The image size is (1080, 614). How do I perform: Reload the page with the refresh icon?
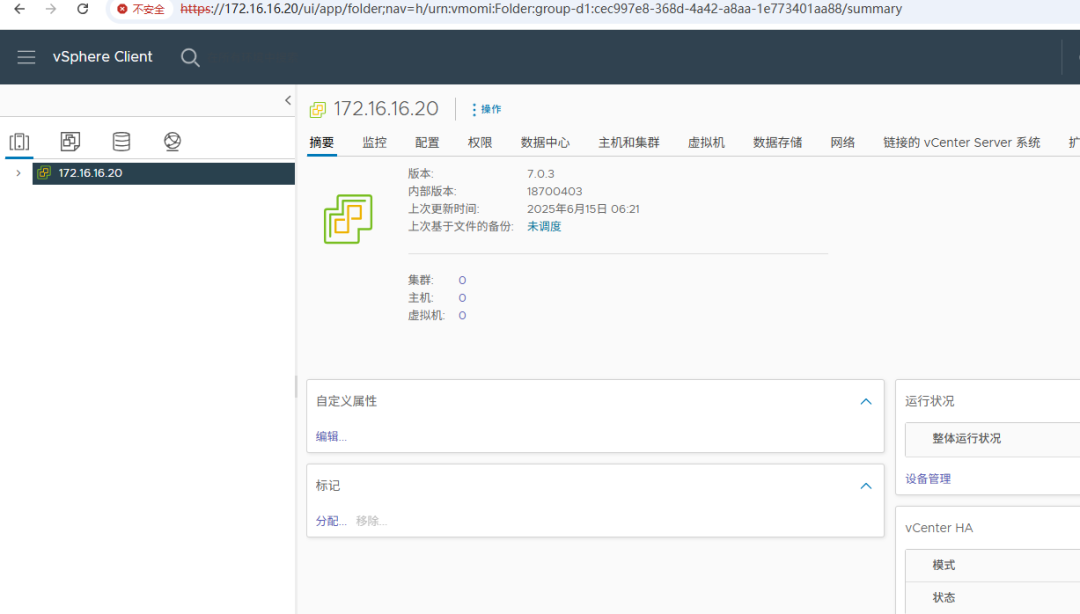[83, 9]
